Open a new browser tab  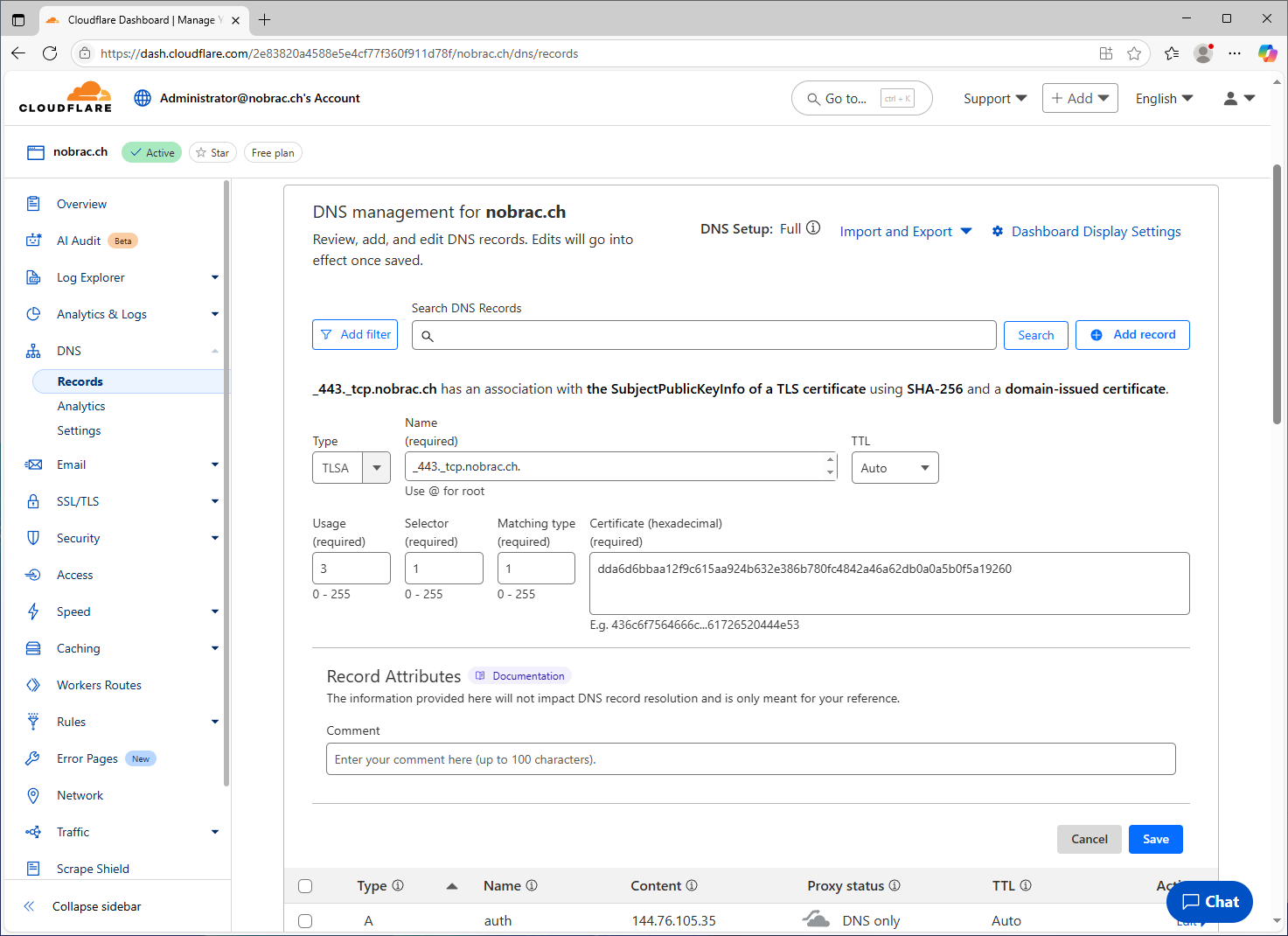(x=265, y=19)
